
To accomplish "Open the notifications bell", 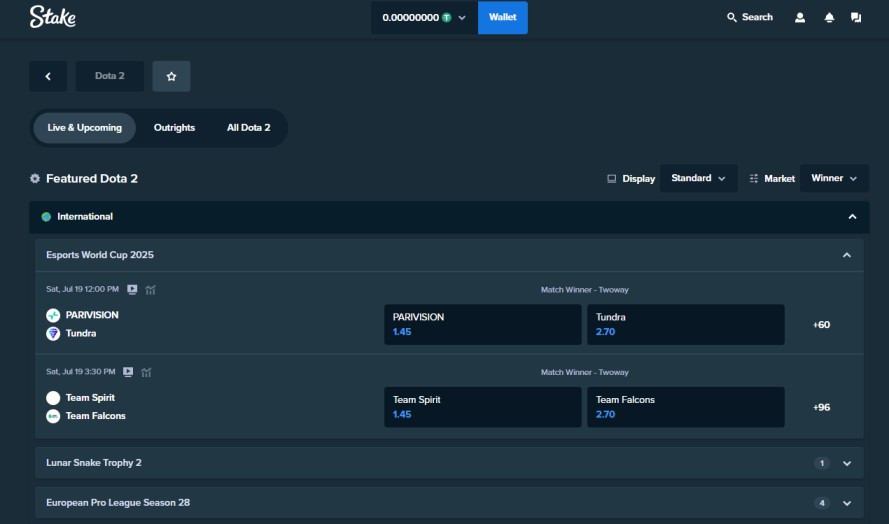I will 829,18.
